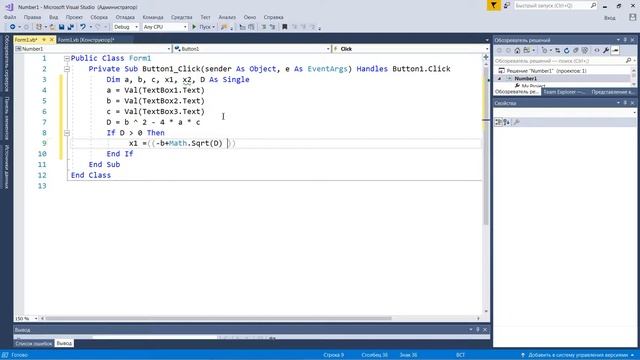Screen dimensions: 640x360
Task: Click Collapse All icon in Solution Explorer
Action: pos(576,51)
